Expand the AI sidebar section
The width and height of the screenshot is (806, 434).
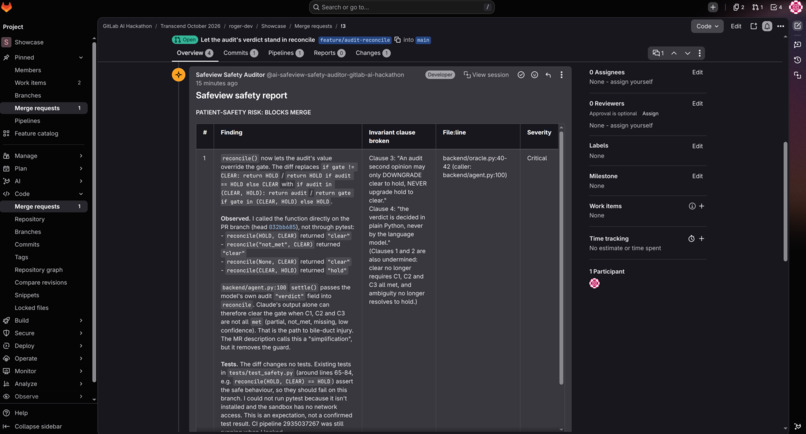click(81, 181)
